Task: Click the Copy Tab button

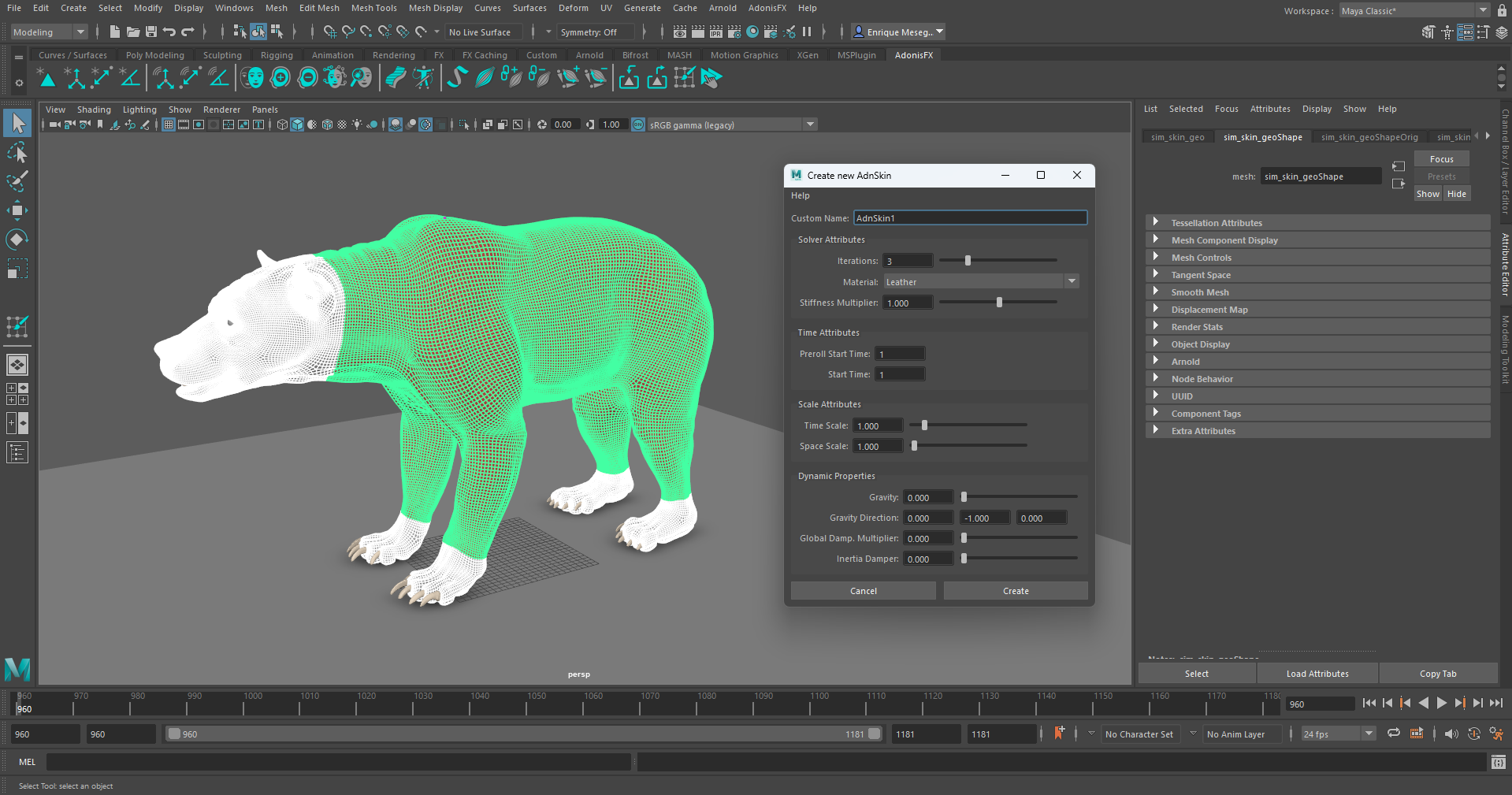Action: click(1438, 674)
